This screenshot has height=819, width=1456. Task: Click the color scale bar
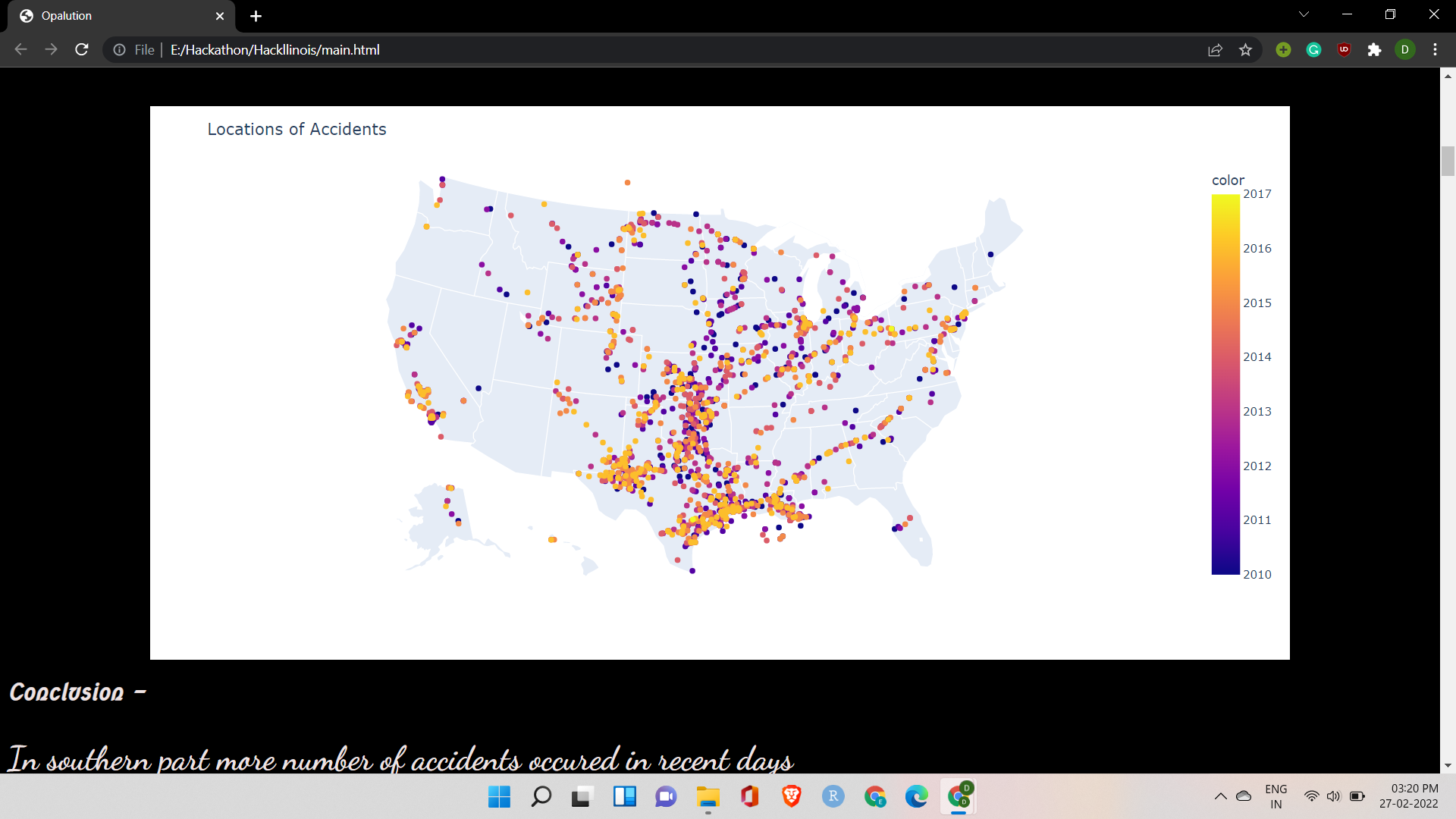point(1225,384)
